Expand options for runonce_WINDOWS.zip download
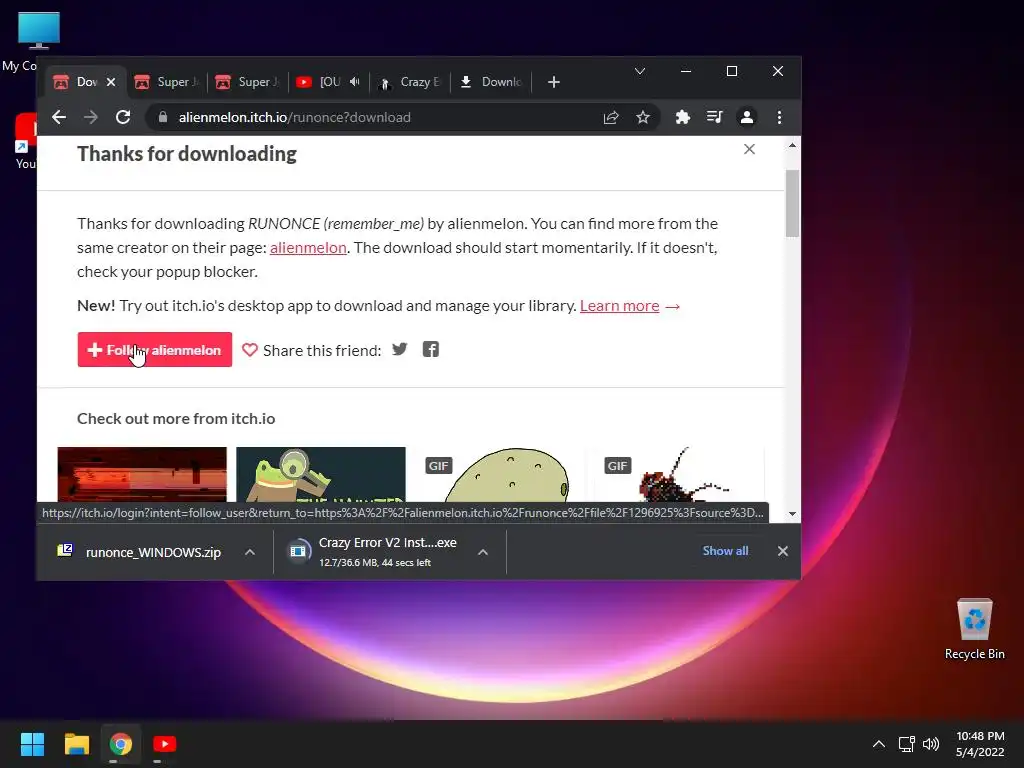This screenshot has height=768, width=1024. (249, 552)
